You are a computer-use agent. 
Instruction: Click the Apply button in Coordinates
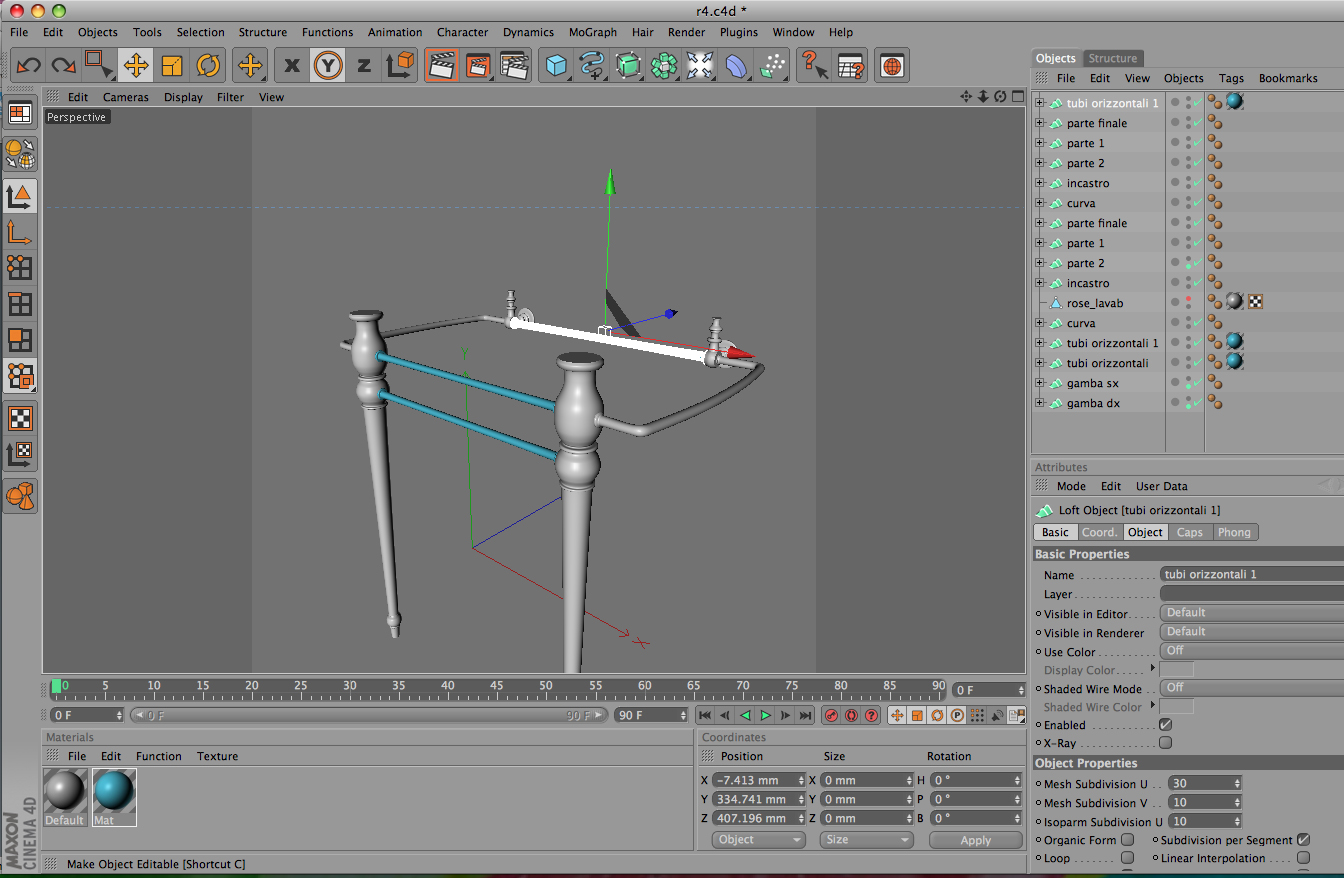975,840
